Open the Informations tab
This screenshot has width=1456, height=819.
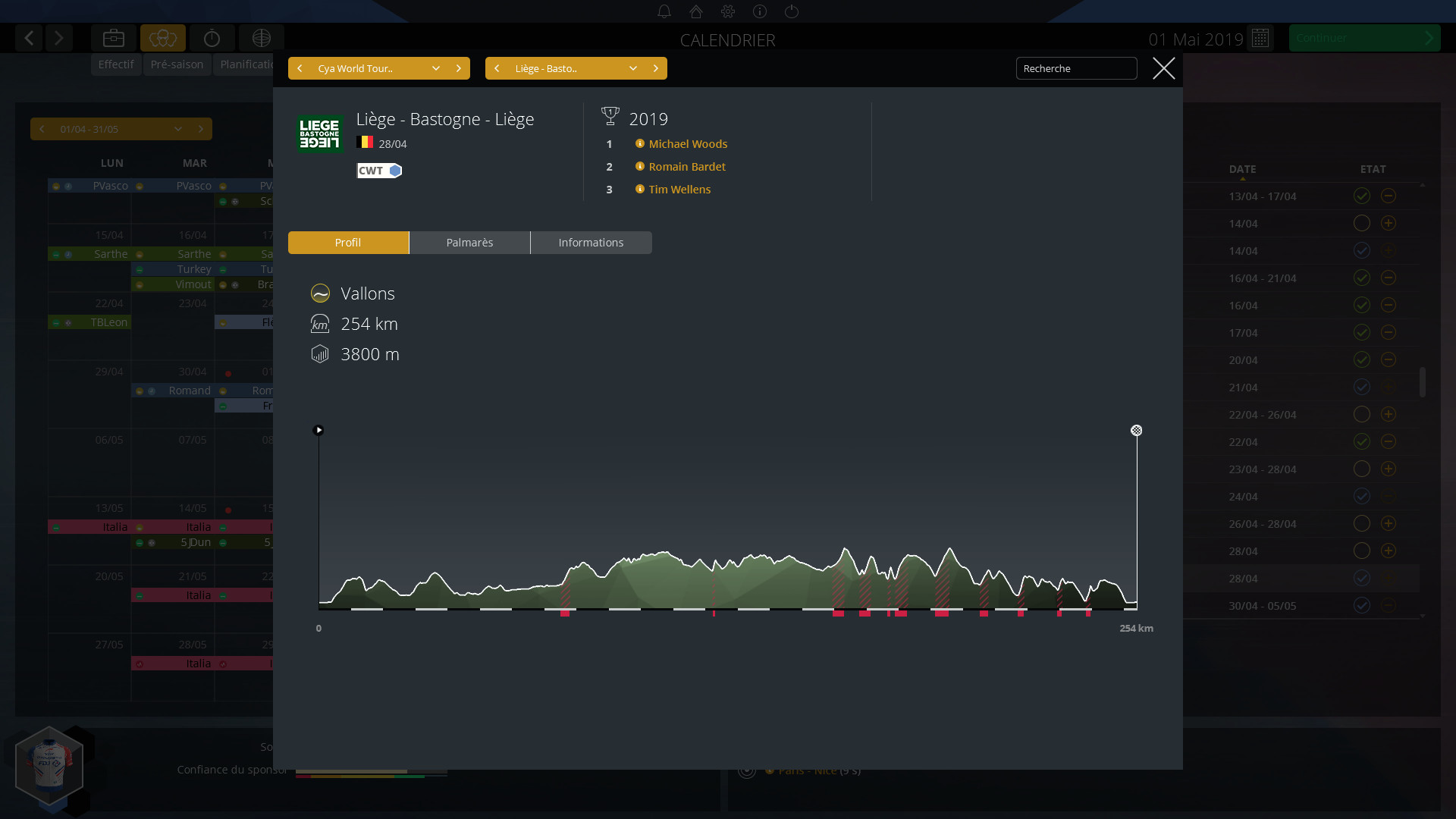(x=591, y=242)
